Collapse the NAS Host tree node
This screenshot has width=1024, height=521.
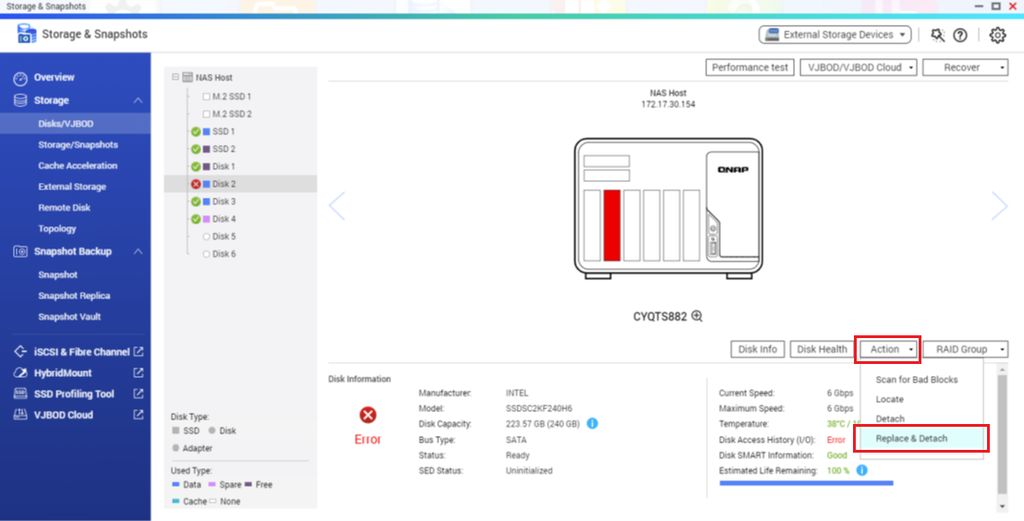tap(176, 77)
